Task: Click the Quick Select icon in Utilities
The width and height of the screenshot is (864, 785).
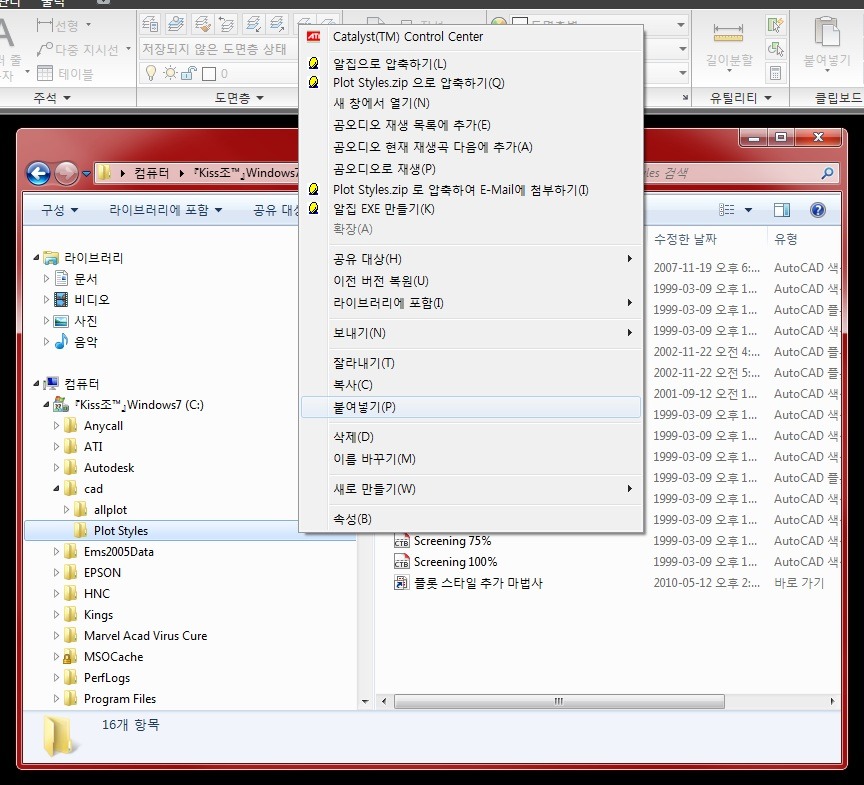Action: tap(775, 25)
